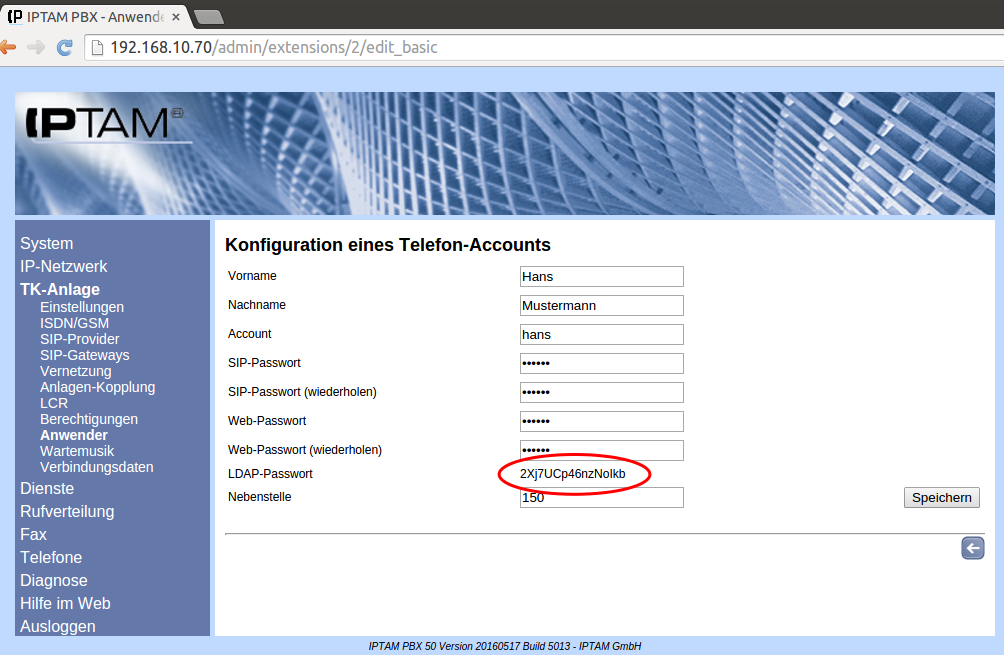The image size is (1004, 655).
Task: Click into the Vorname field
Action: tap(601, 276)
